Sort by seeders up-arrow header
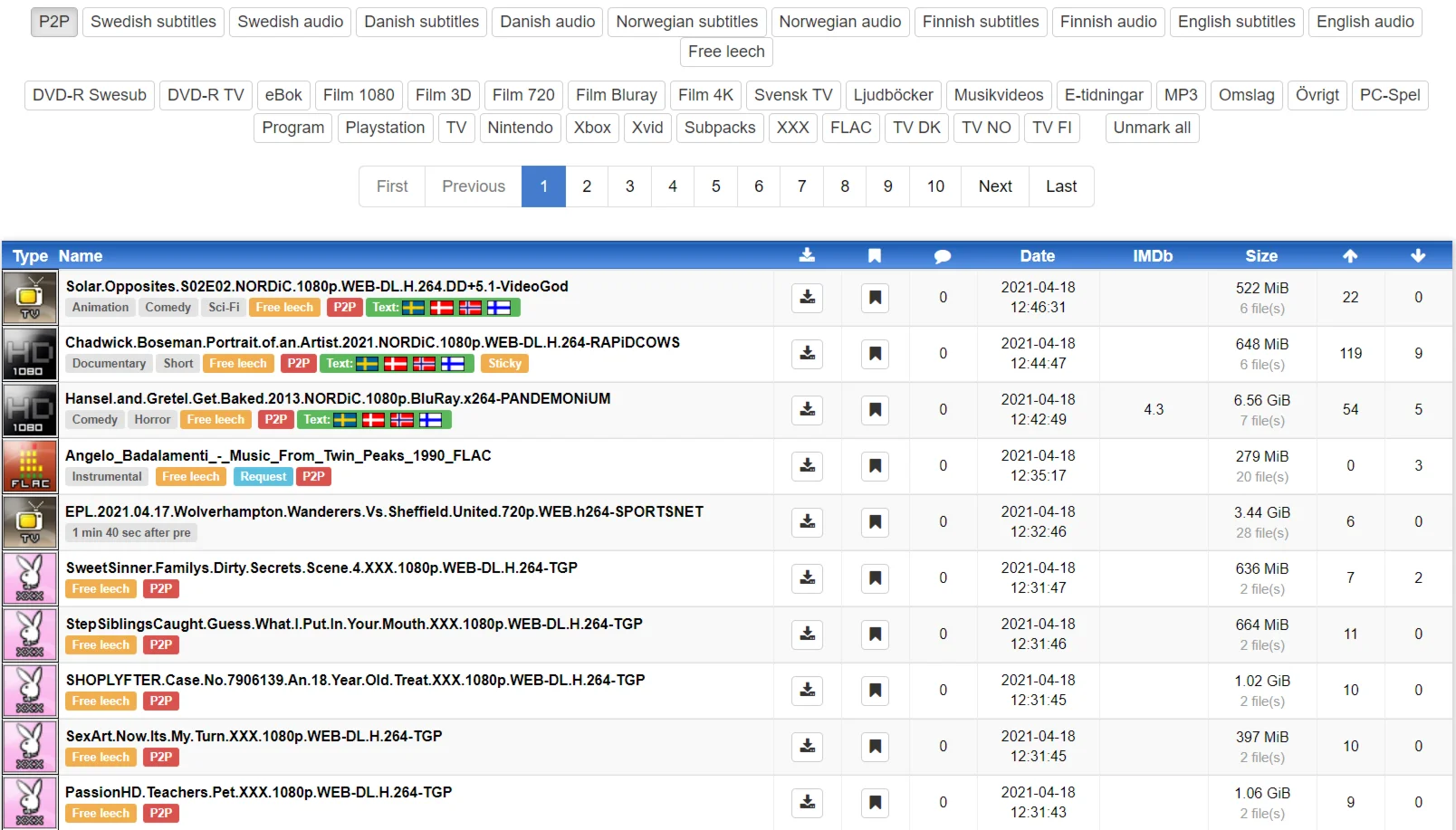1456x830 pixels. point(1350,256)
